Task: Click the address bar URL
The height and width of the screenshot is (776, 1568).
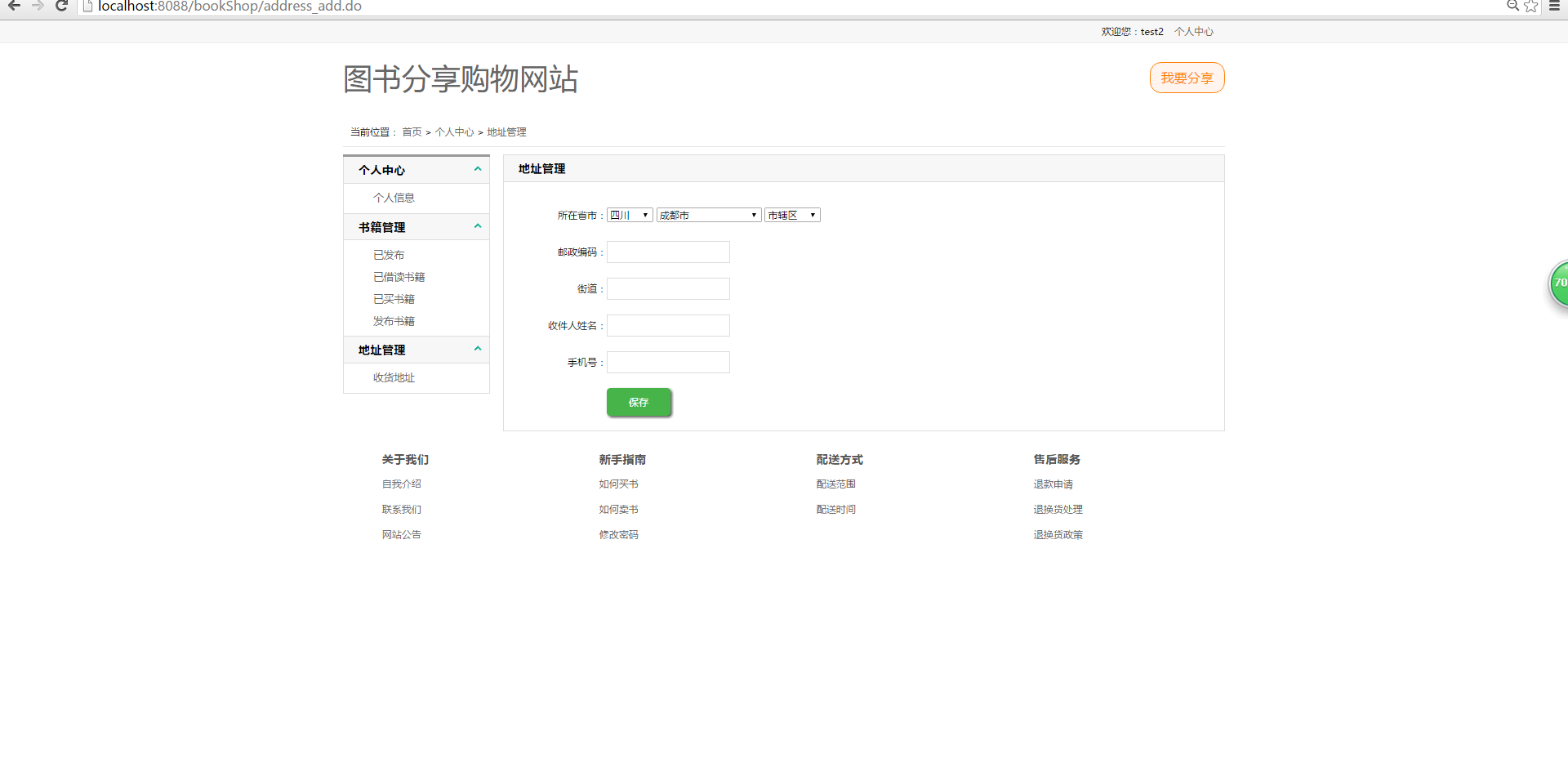Action: point(229,7)
